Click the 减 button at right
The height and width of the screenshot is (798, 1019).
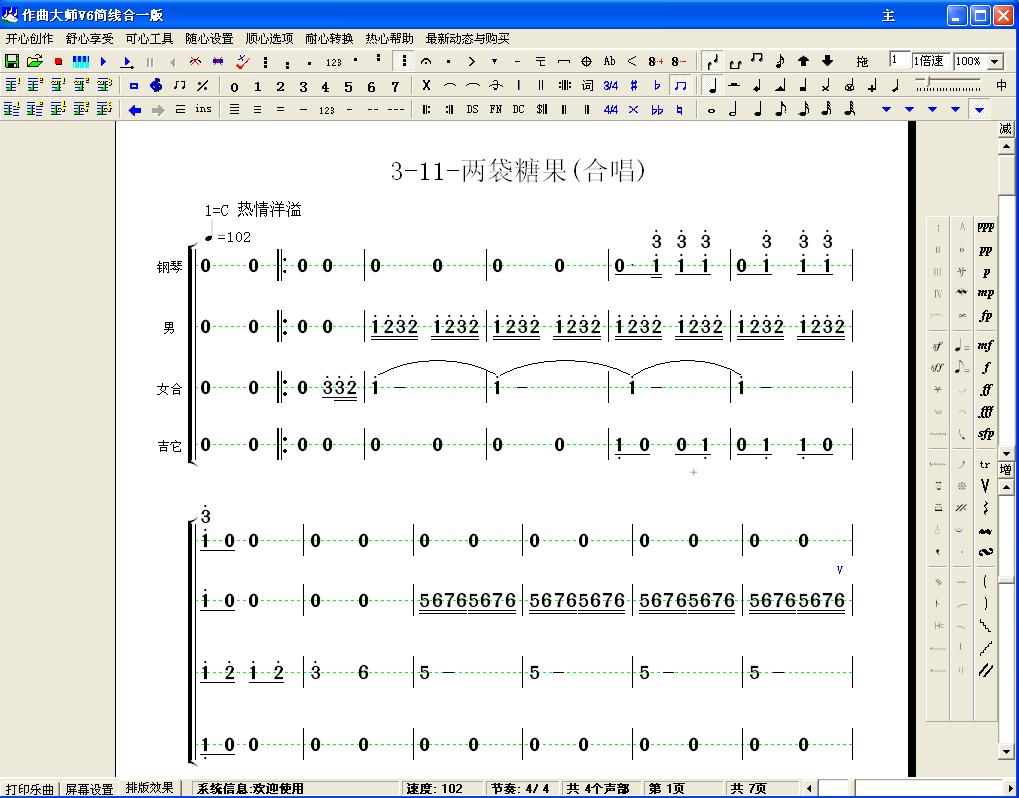pos(1005,129)
